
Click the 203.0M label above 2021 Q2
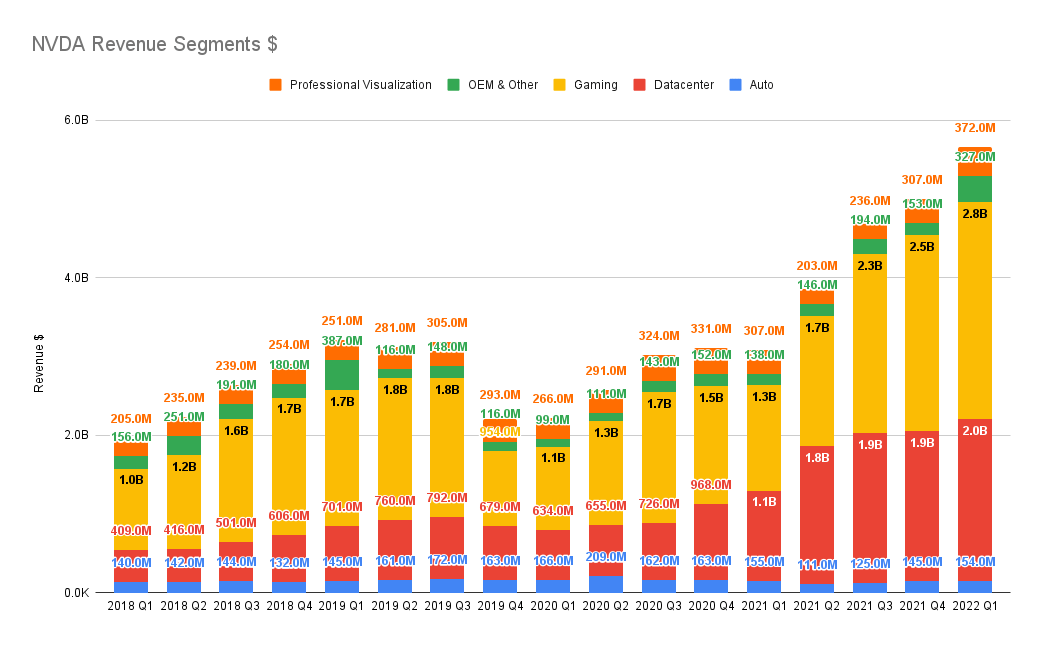(817, 266)
